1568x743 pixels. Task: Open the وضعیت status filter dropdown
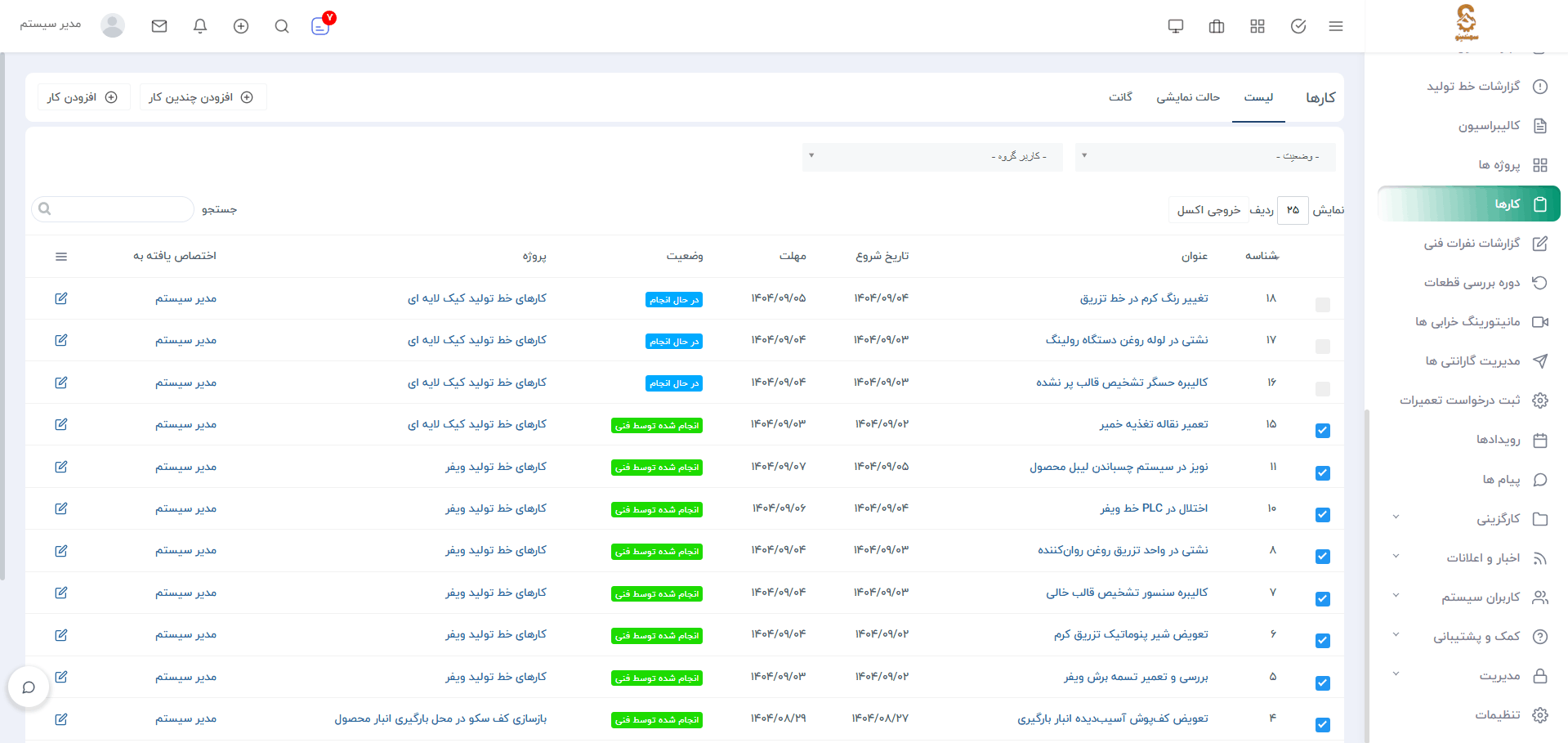pyautogui.click(x=1205, y=156)
